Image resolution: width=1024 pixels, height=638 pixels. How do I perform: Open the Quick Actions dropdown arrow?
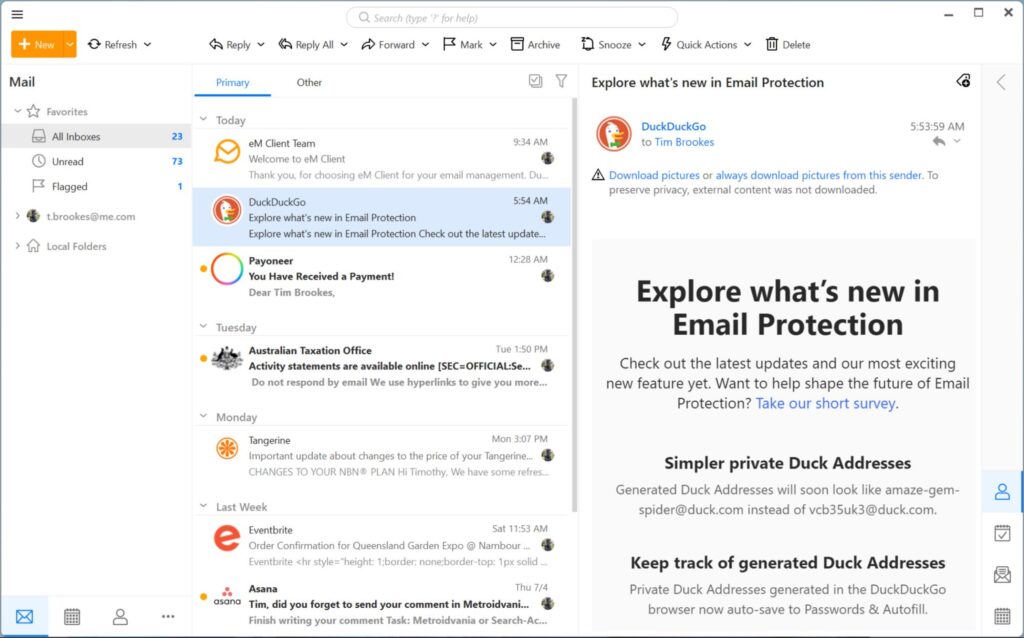point(748,44)
